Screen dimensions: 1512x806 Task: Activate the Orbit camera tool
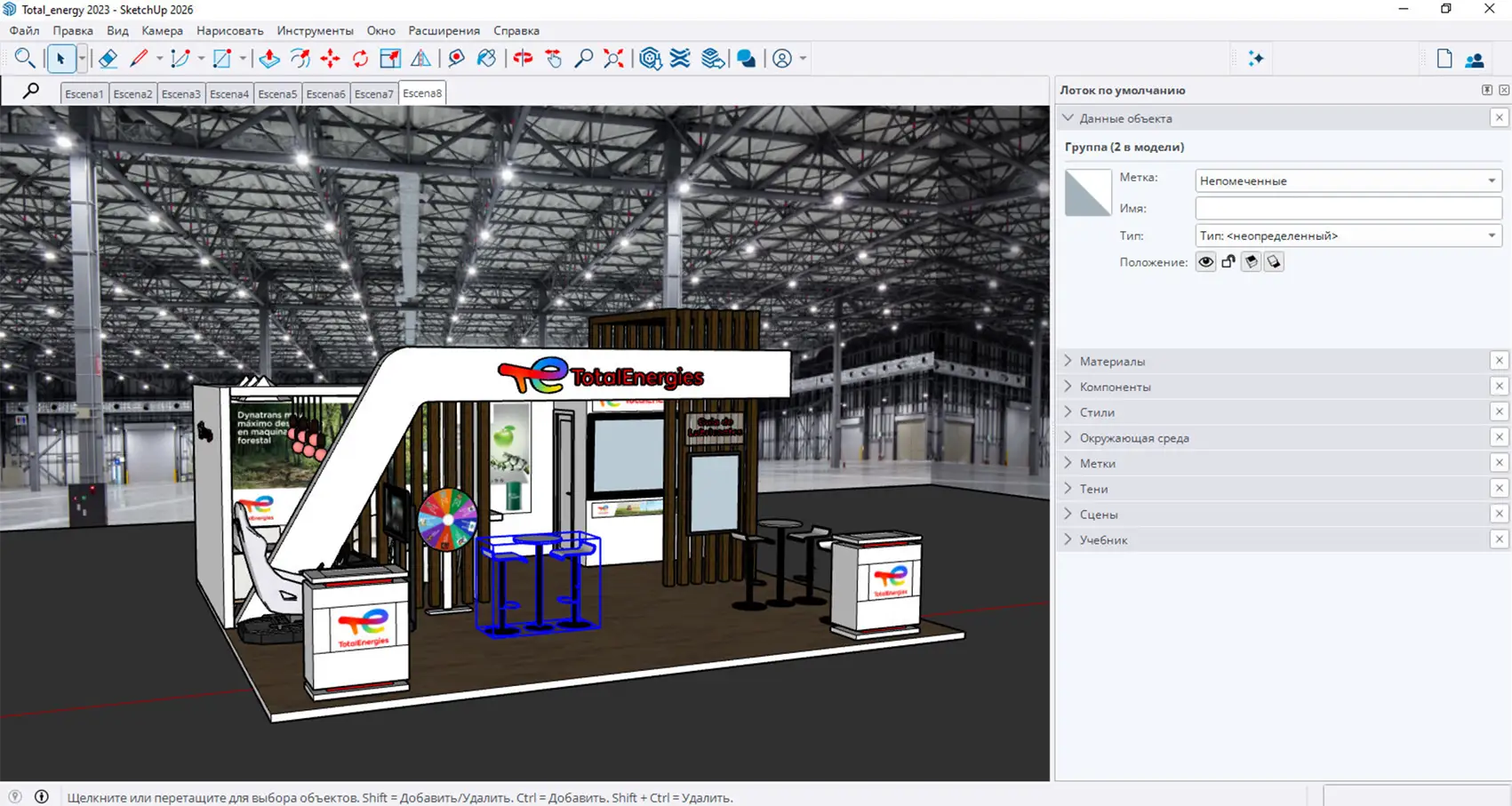point(523,59)
